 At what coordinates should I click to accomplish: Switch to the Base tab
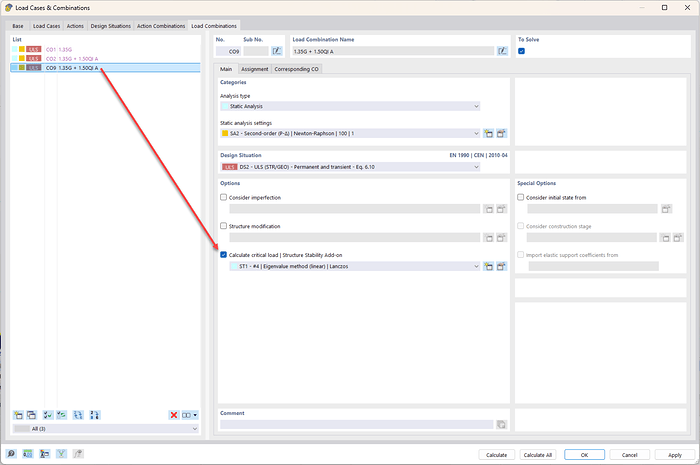coord(18,26)
